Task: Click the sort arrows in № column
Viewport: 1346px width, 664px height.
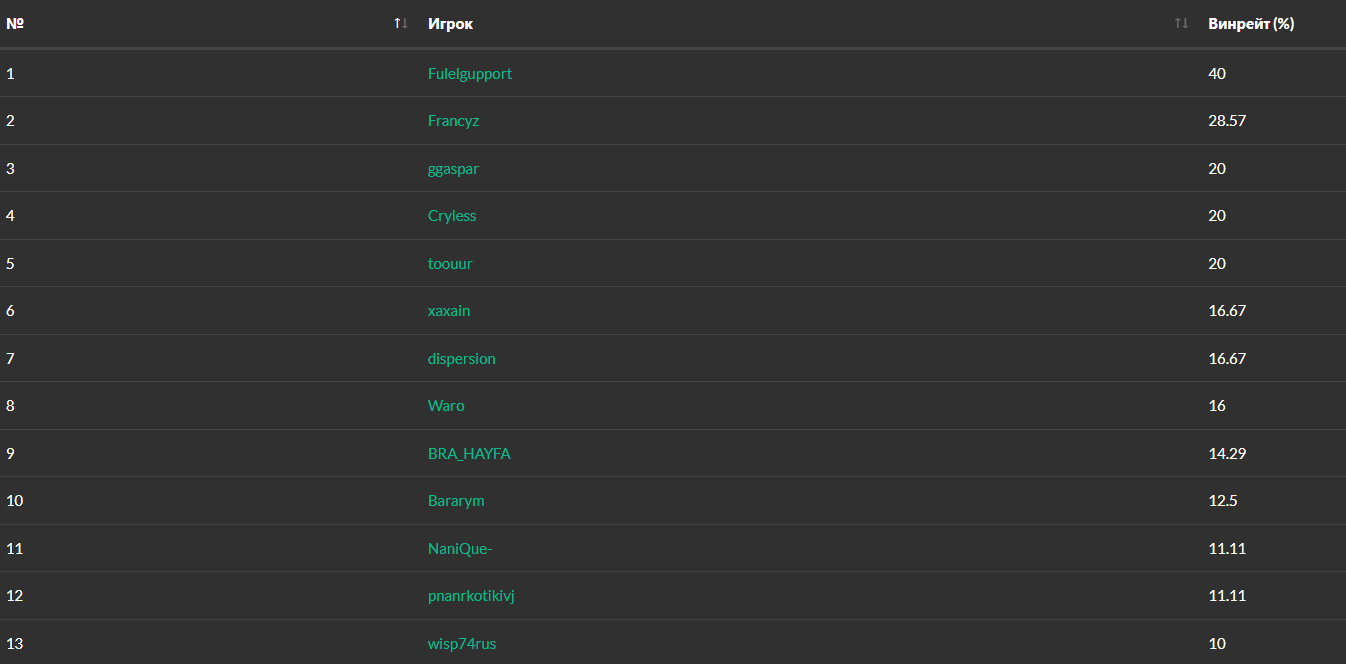Action: click(x=401, y=23)
